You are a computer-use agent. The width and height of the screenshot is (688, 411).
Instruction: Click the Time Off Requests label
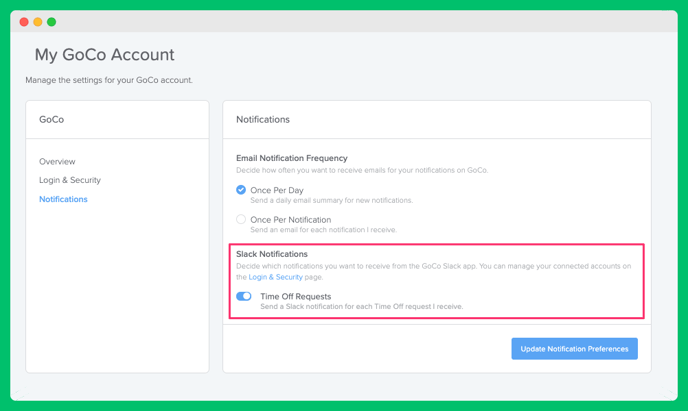pyautogui.click(x=296, y=297)
